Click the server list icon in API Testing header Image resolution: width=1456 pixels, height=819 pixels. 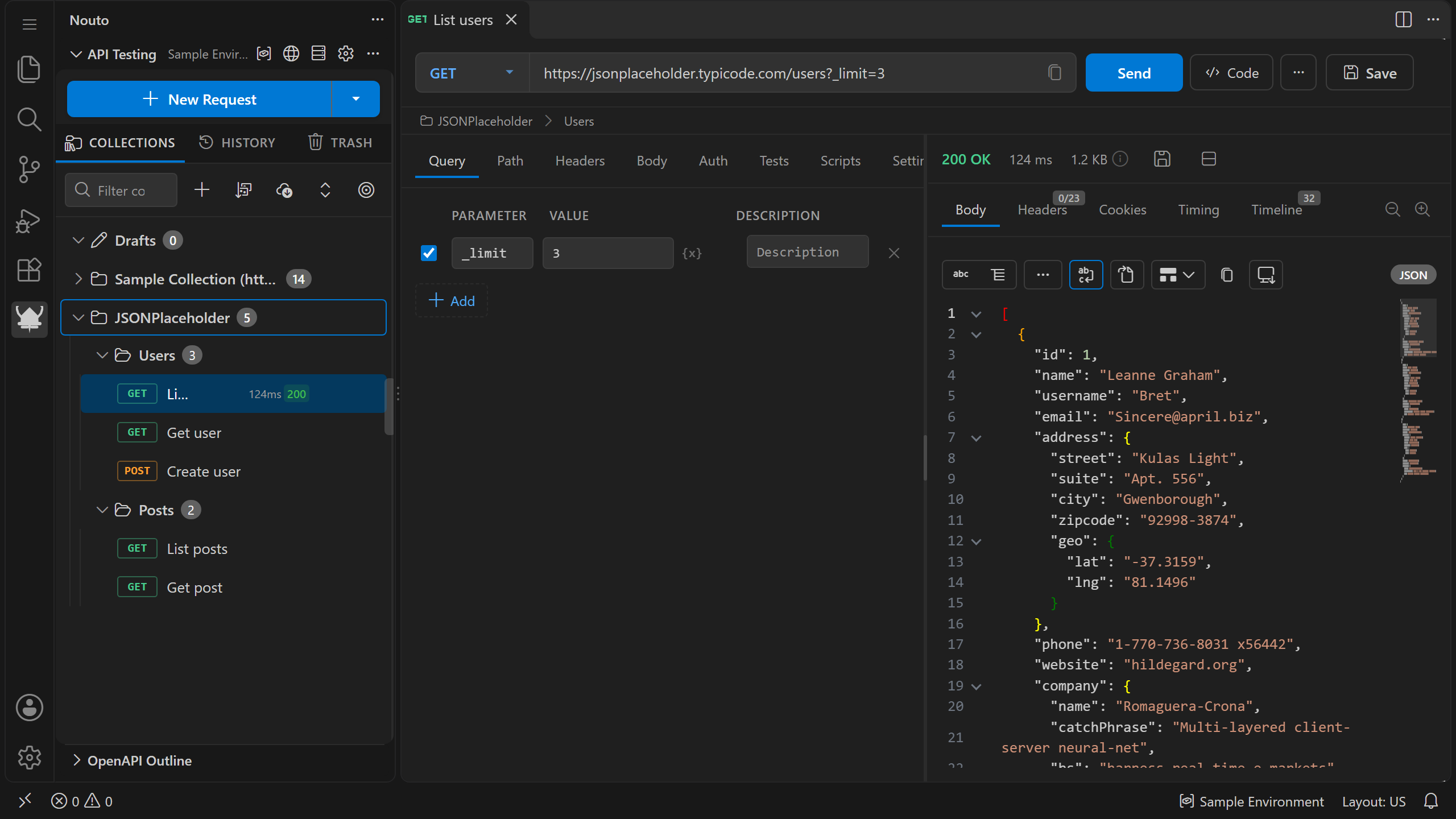pyautogui.click(x=318, y=54)
